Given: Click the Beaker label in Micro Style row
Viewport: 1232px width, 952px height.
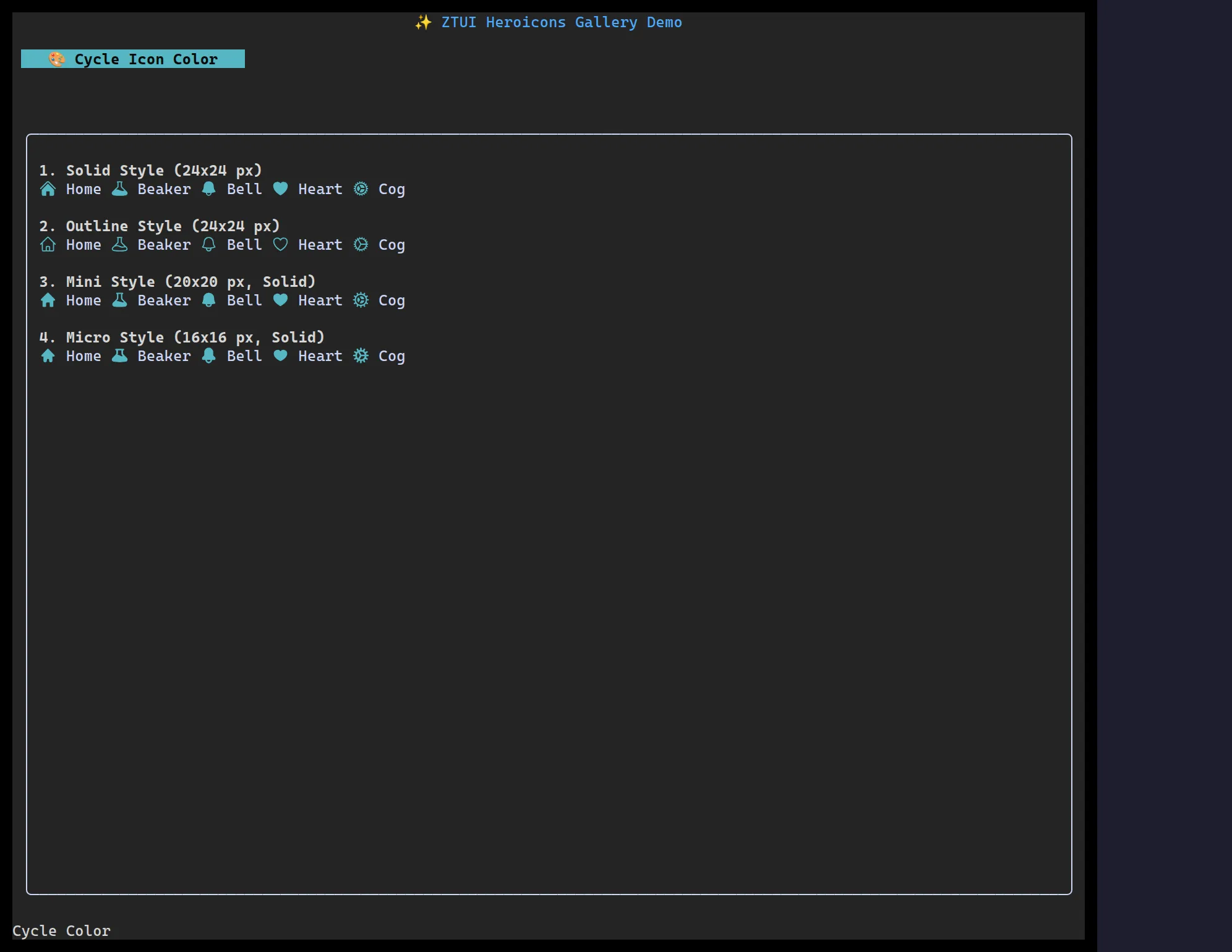Looking at the screenshot, I should [164, 356].
